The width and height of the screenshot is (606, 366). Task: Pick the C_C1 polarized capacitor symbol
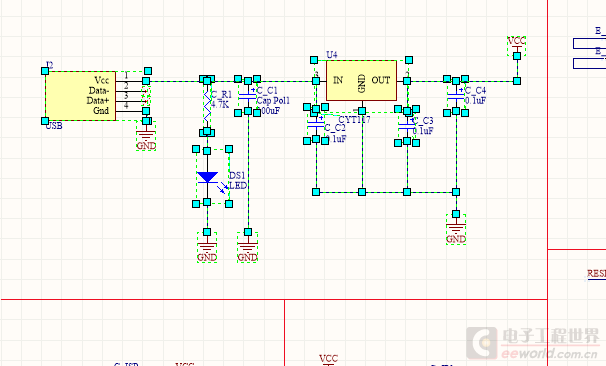247,96
